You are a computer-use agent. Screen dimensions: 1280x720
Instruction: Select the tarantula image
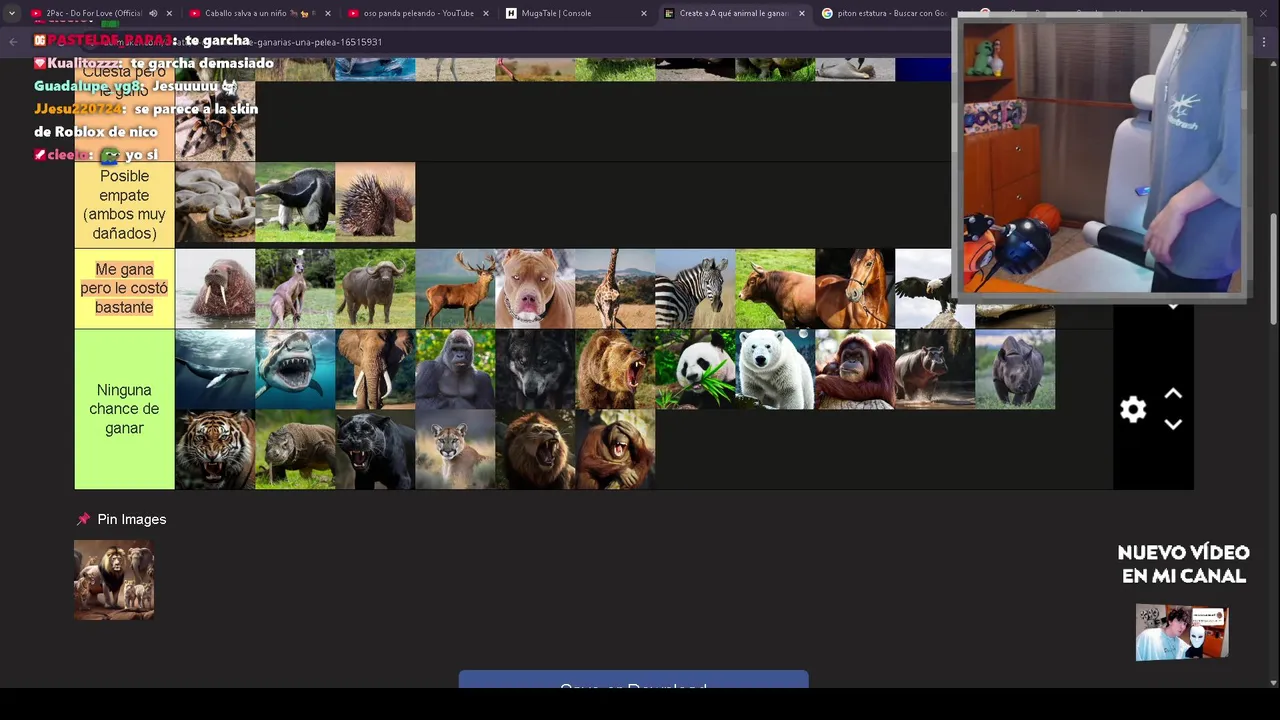[x=215, y=121]
